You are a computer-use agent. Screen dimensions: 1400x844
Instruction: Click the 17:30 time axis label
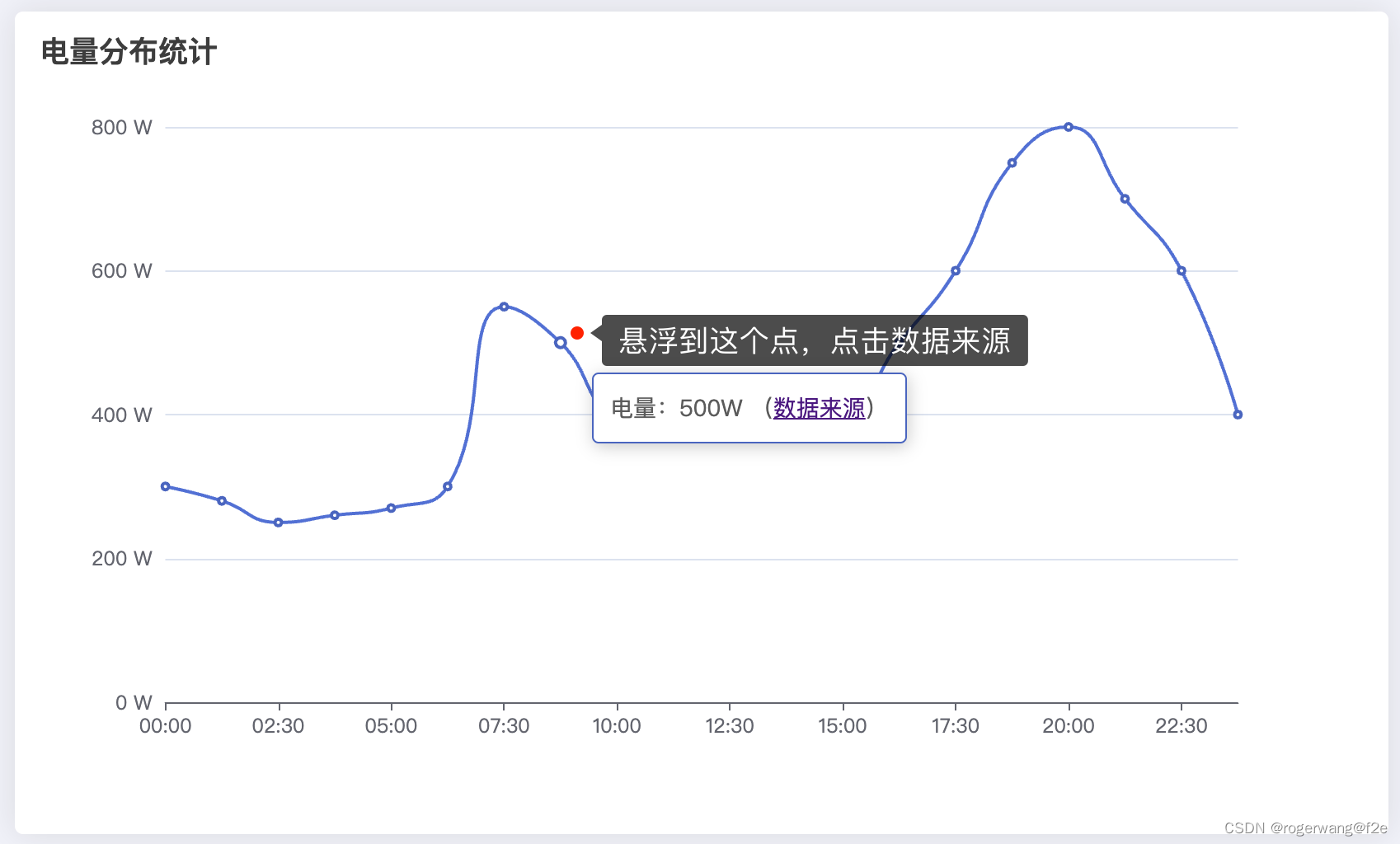click(x=956, y=726)
